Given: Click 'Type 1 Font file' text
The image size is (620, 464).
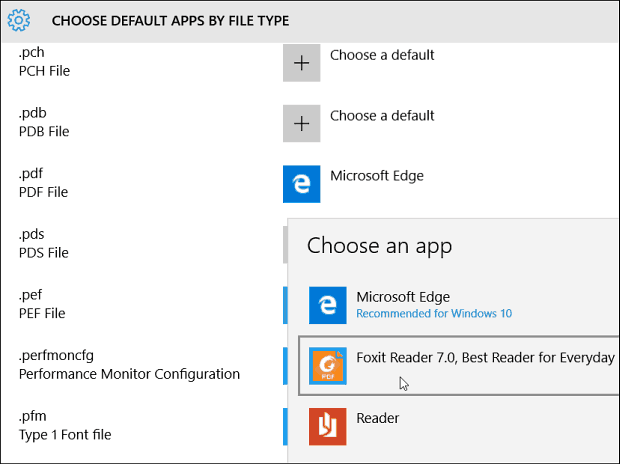Looking at the screenshot, I should coord(65,435).
